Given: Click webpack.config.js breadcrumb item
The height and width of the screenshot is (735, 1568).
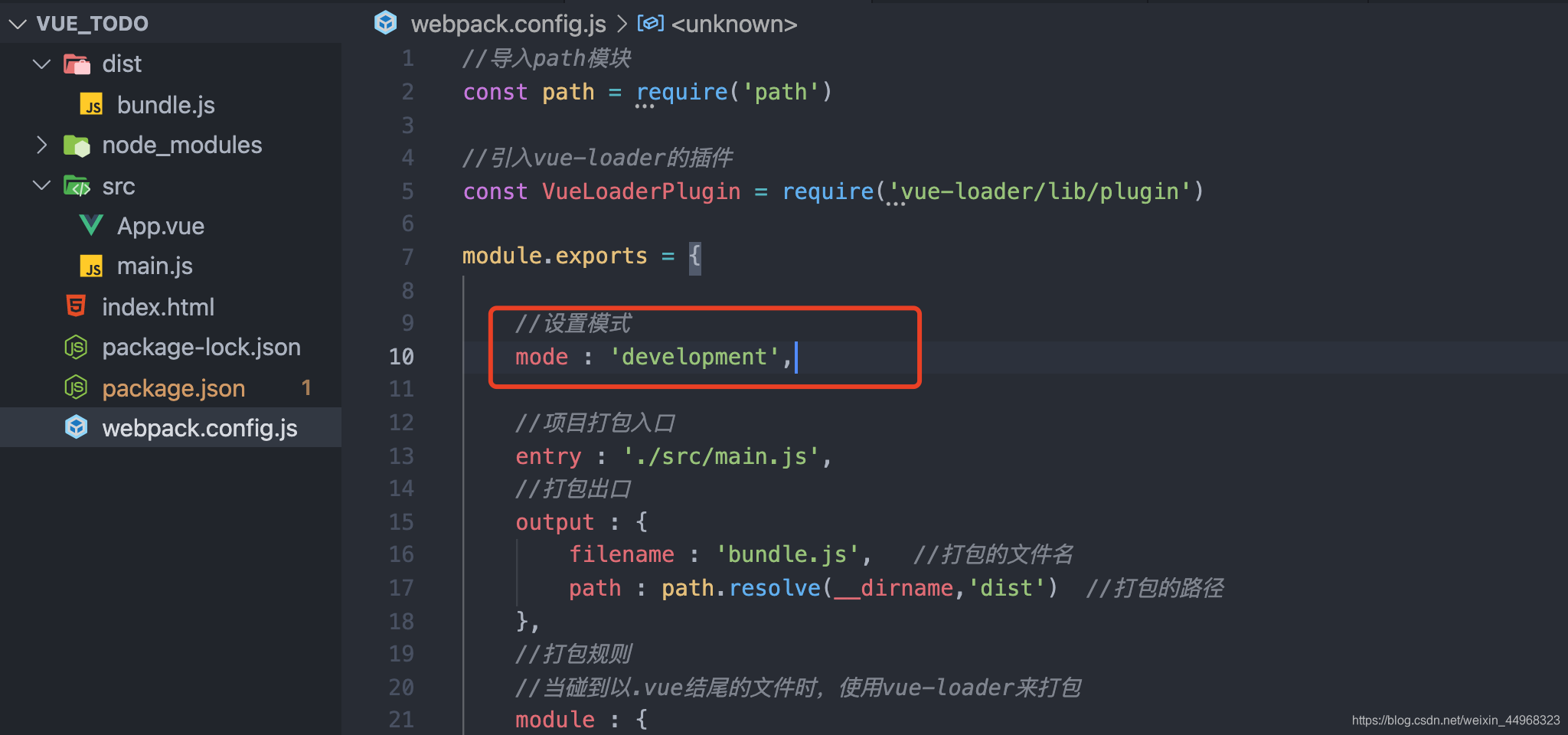Looking at the screenshot, I should pyautogui.click(x=508, y=24).
